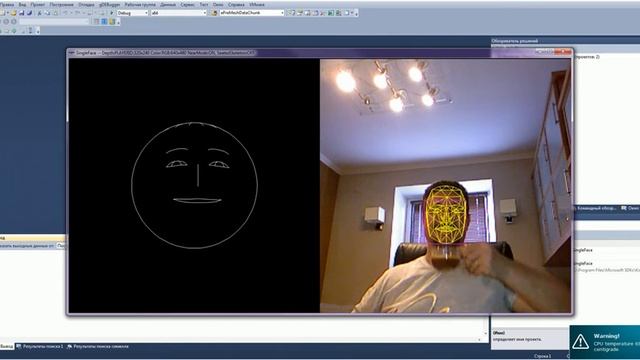The image size is (640, 360).
Task: Click the Copy toolbar icon
Action: pyautogui.click(x=47, y=13)
